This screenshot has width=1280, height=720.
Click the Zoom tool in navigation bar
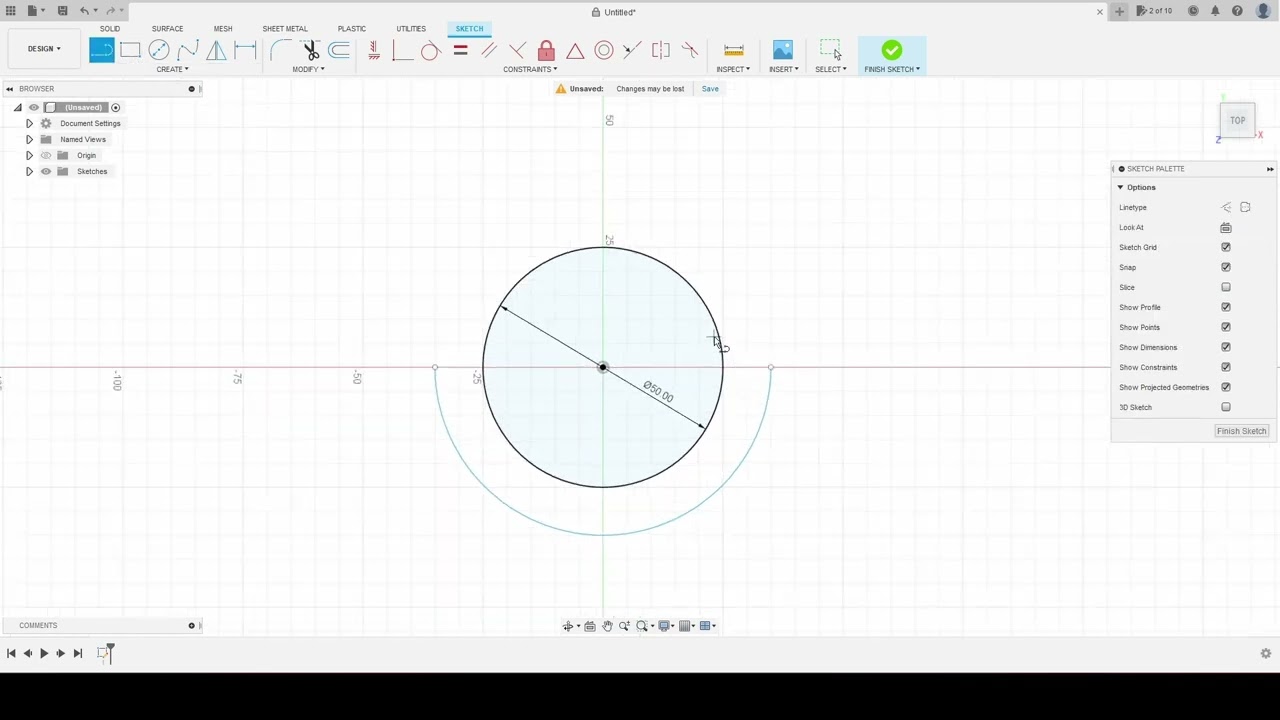click(624, 626)
